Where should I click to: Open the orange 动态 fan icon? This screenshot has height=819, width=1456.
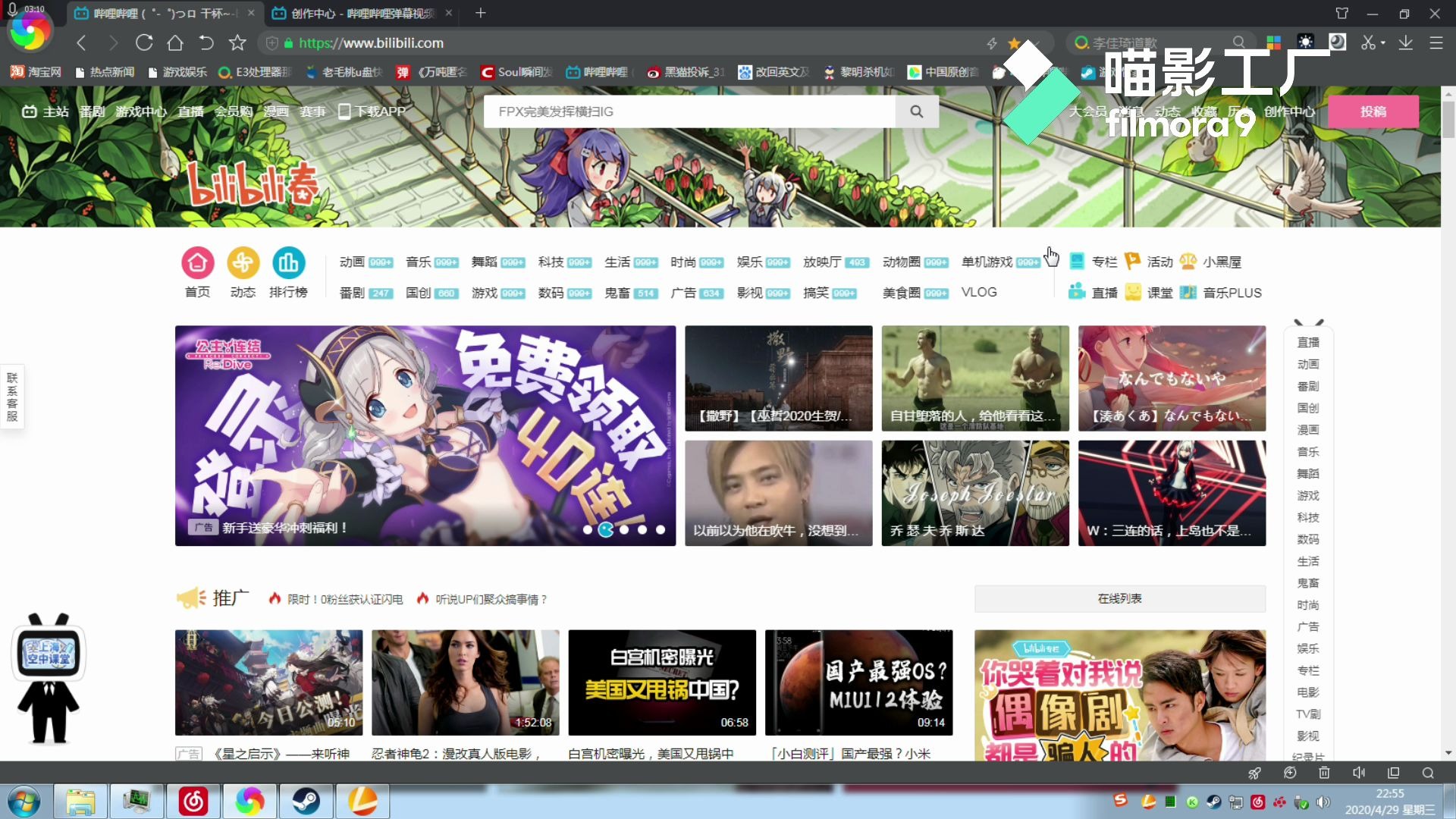(243, 263)
